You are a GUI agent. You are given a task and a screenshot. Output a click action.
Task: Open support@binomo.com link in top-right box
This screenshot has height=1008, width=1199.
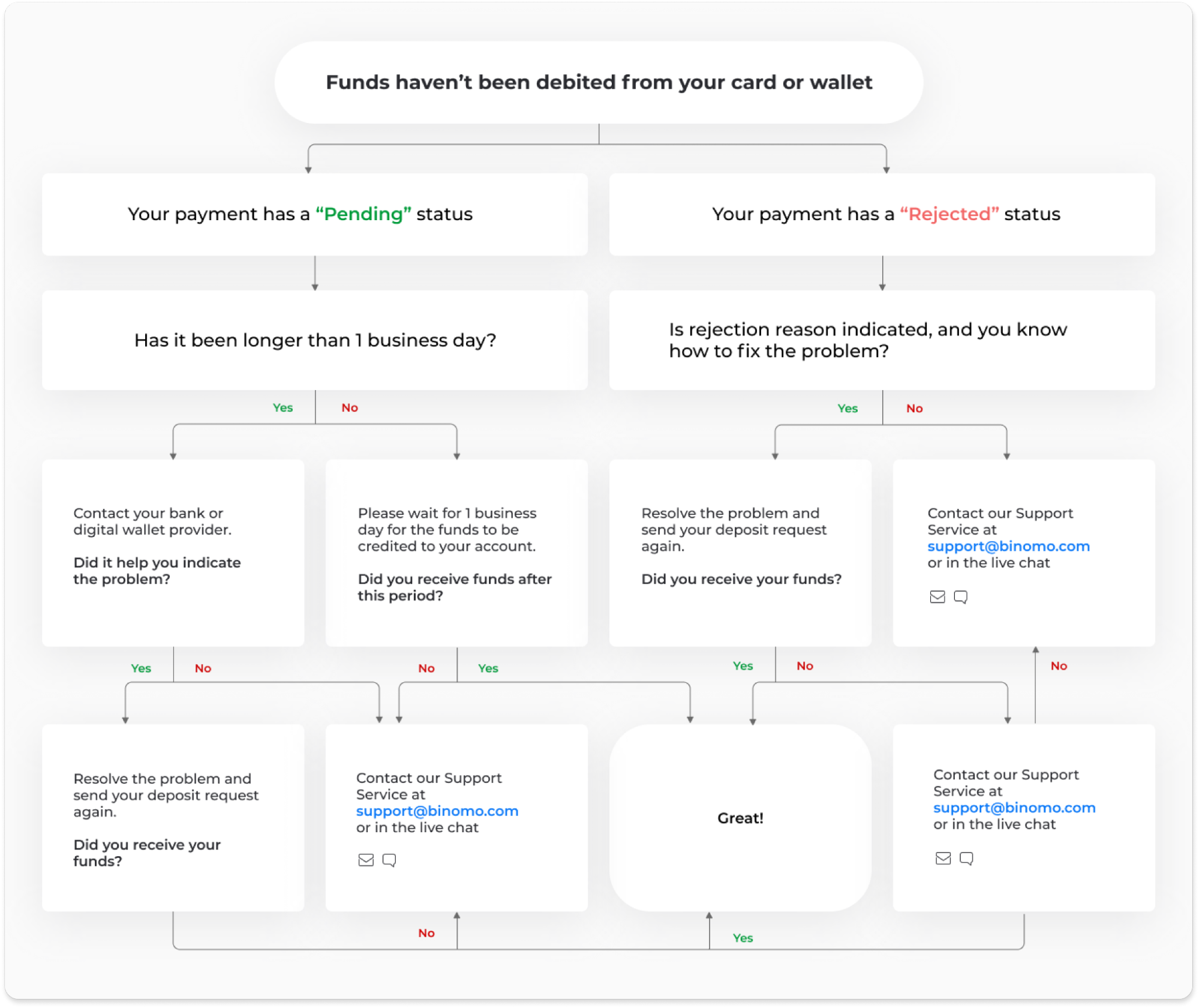pos(1008,546)
